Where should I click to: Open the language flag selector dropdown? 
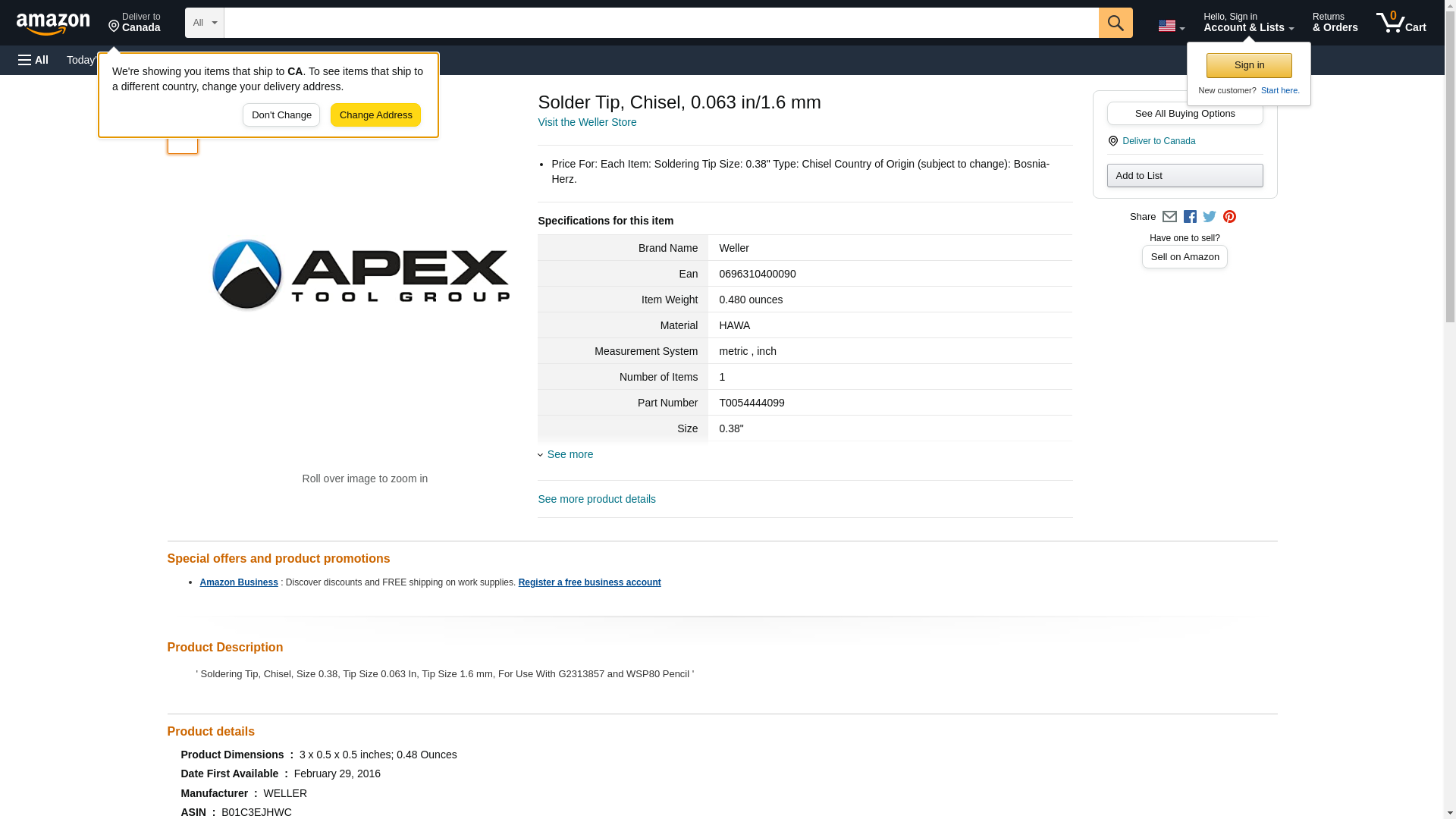[x=1171, y=26]
